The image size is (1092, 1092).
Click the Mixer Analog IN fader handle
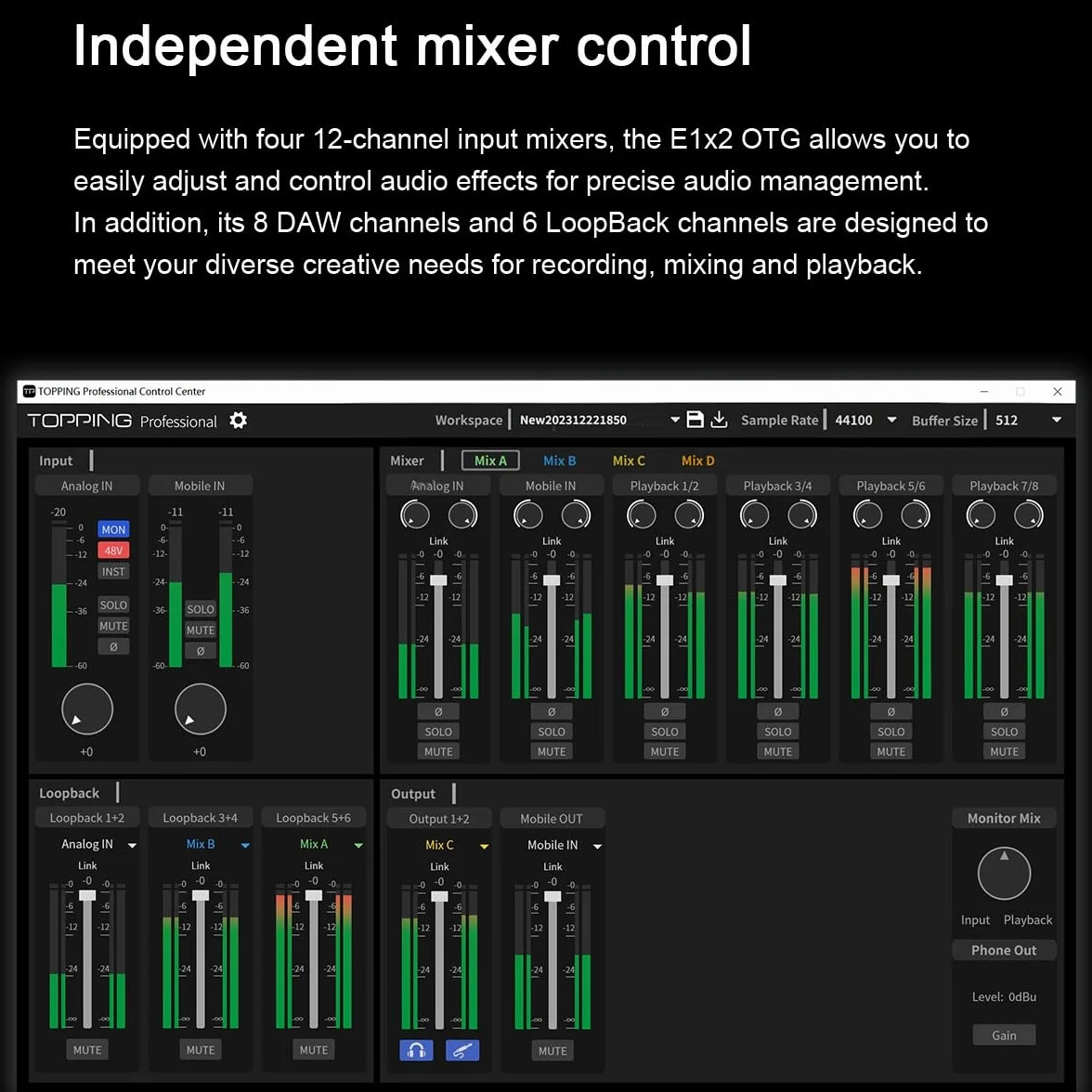438,579
